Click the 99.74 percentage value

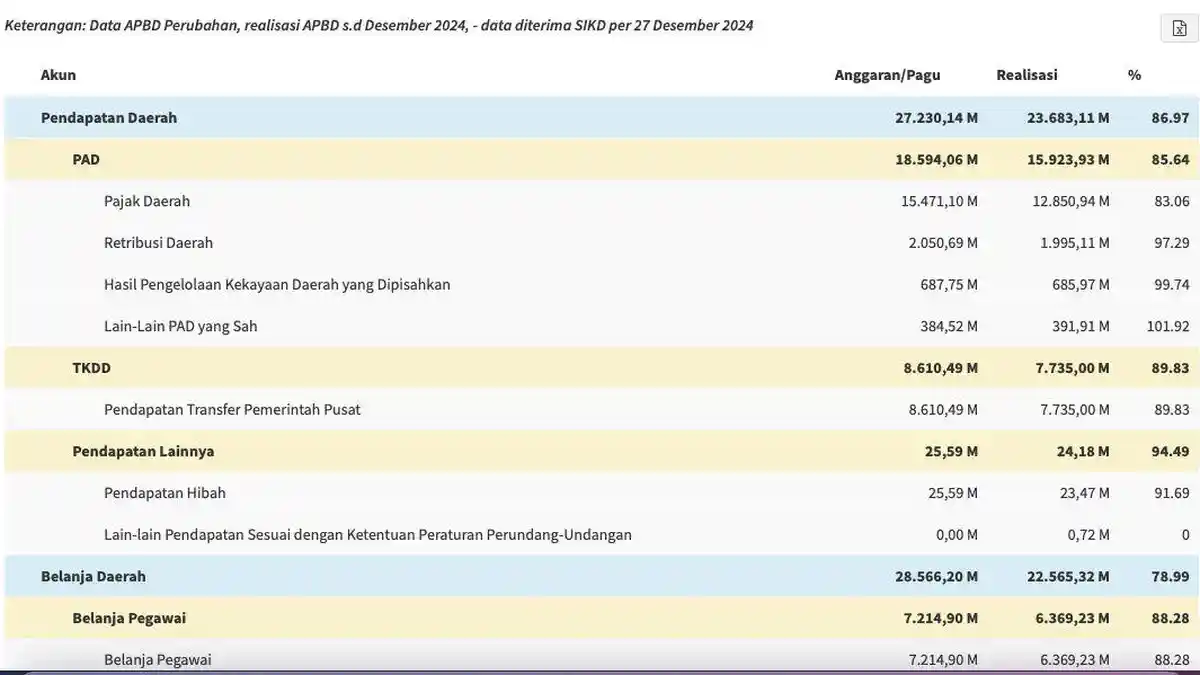pyautogui.click(x=1172, y=284)
